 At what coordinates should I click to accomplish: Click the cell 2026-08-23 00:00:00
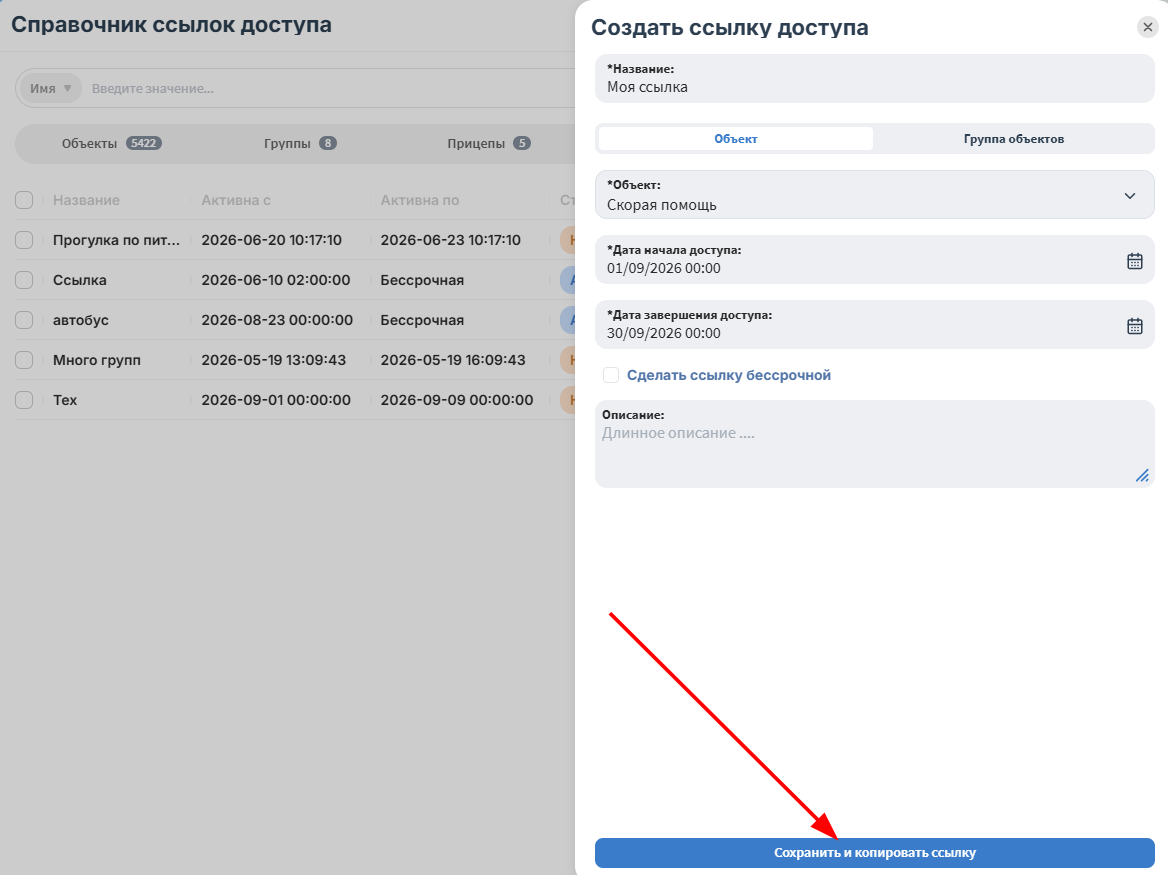277,319
